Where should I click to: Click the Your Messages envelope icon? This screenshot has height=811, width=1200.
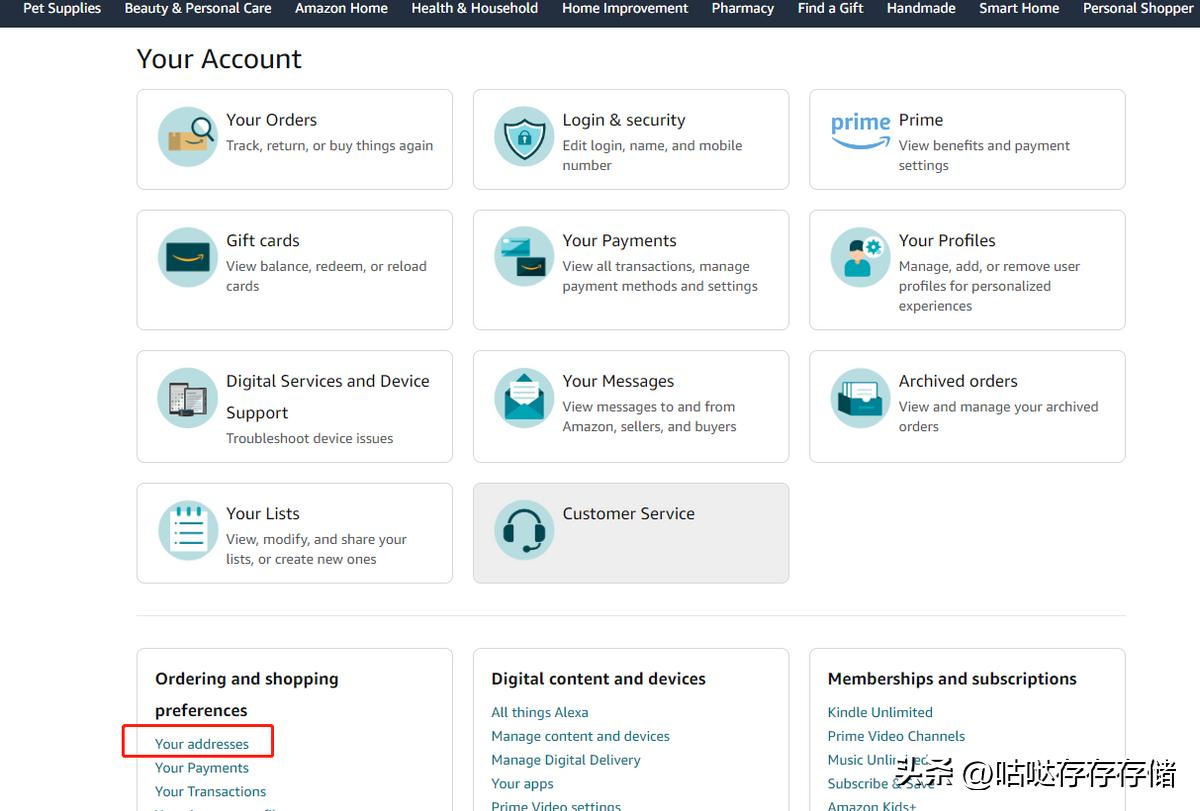coord(524,398)
